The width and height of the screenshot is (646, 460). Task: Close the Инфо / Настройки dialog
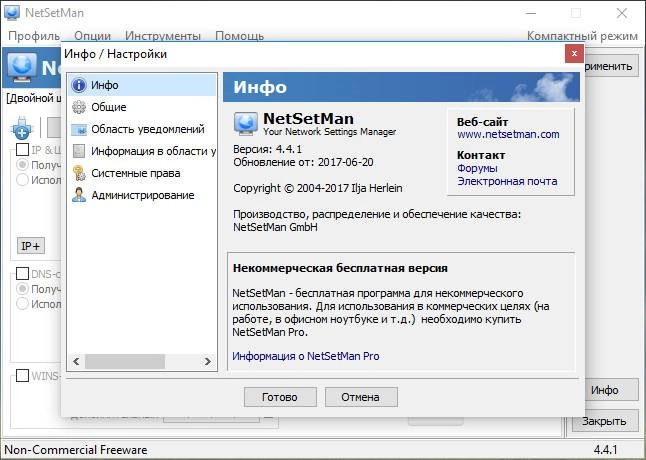(x=574, y=54)
